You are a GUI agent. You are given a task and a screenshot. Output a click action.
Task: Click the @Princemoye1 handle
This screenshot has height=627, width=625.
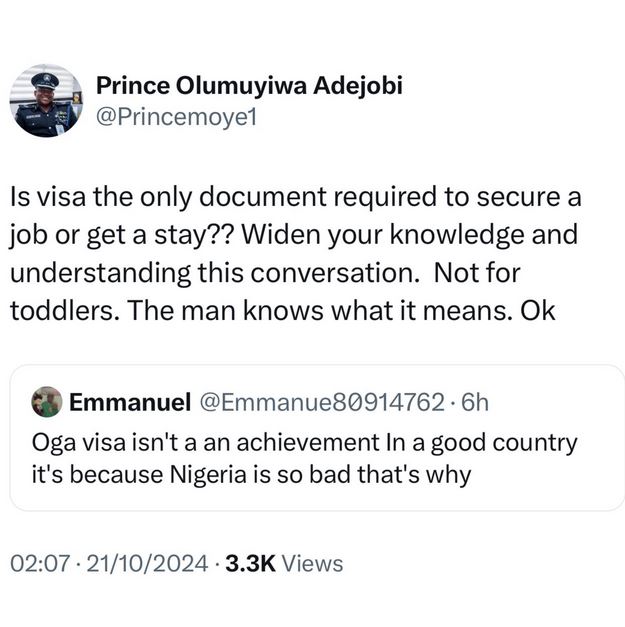(x=177, y=117)
